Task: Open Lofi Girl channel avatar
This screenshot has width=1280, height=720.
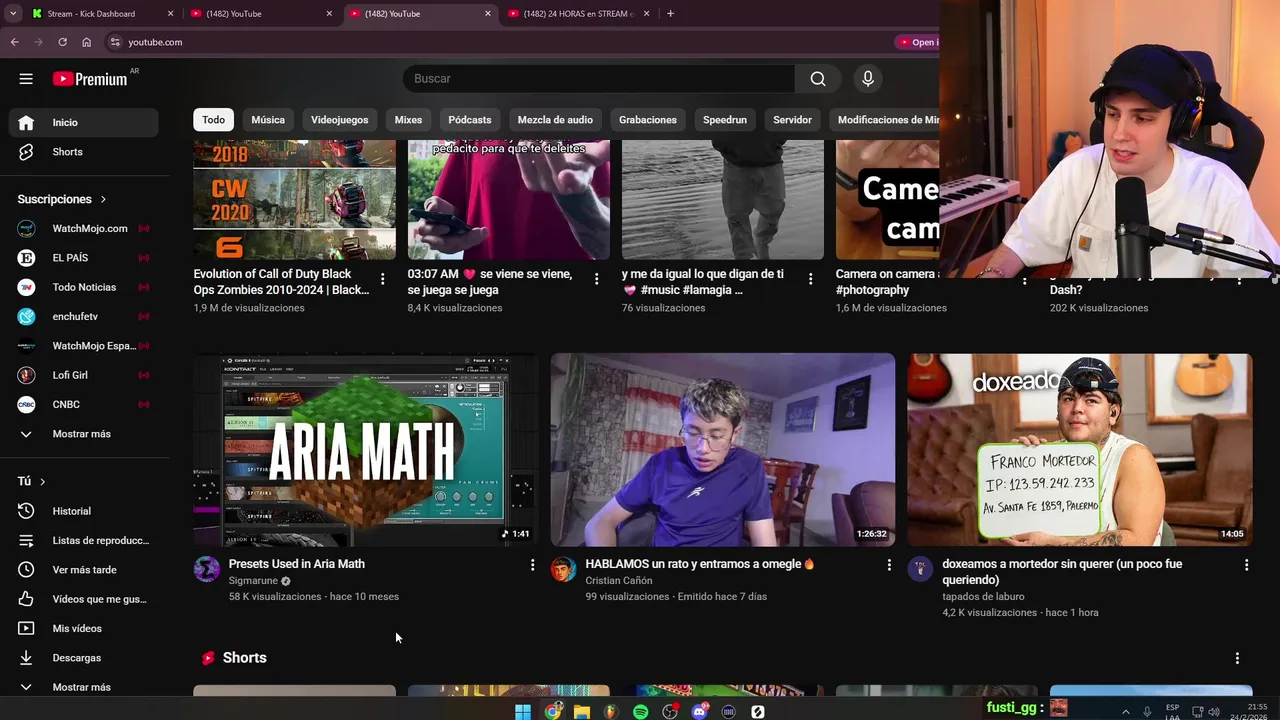Action: (x=26, y=375)
